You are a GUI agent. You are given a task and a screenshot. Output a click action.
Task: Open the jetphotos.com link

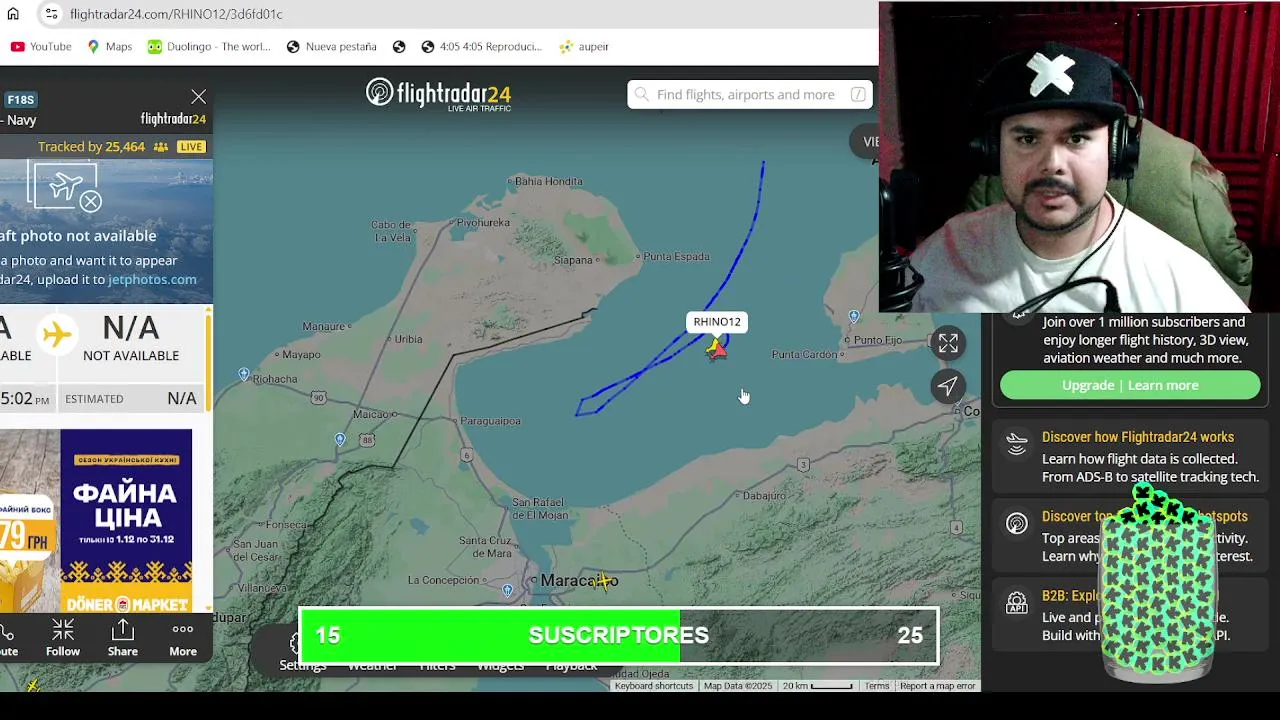[x=152, y=280]
